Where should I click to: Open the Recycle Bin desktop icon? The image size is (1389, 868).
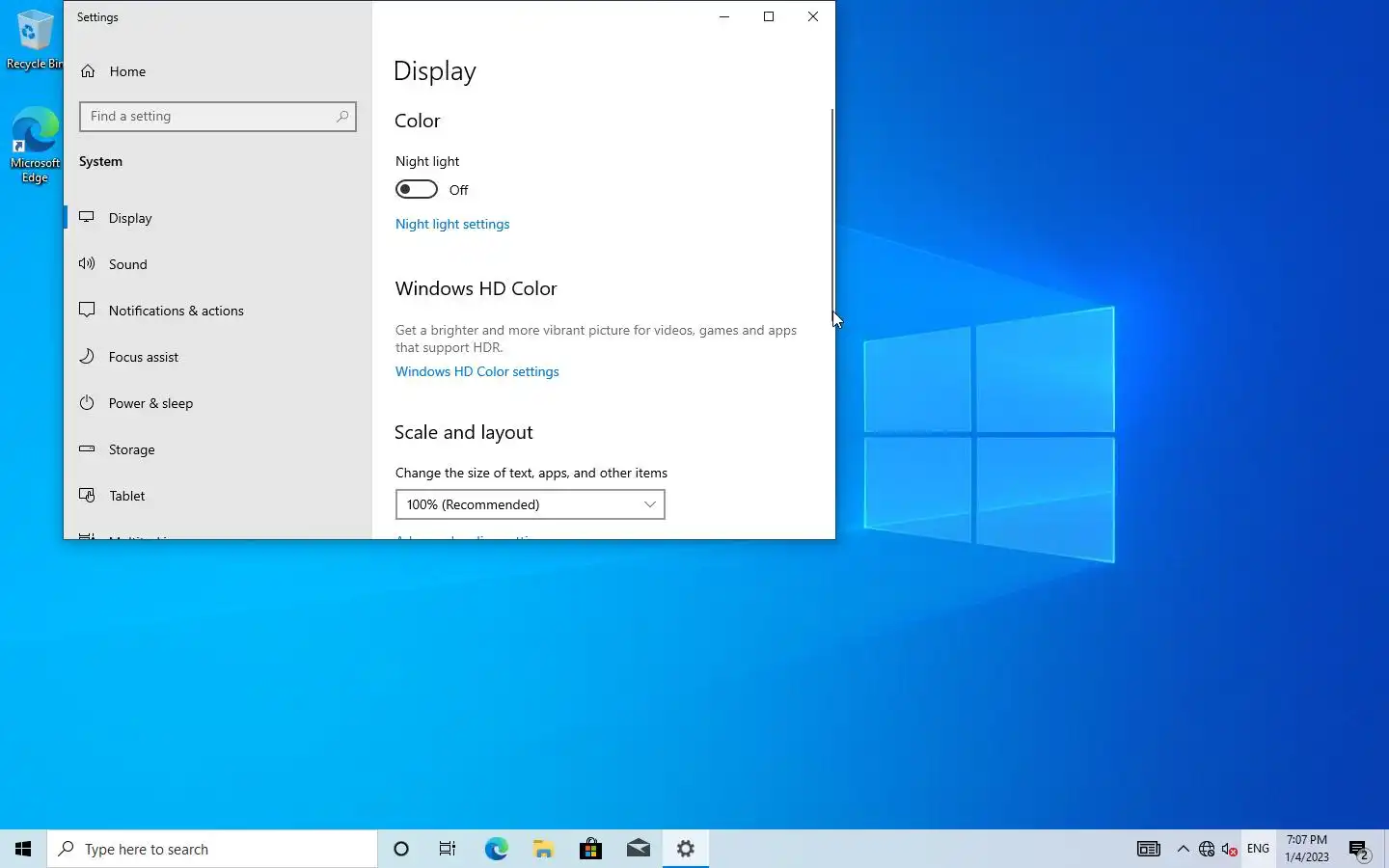[x=35, y=41]
